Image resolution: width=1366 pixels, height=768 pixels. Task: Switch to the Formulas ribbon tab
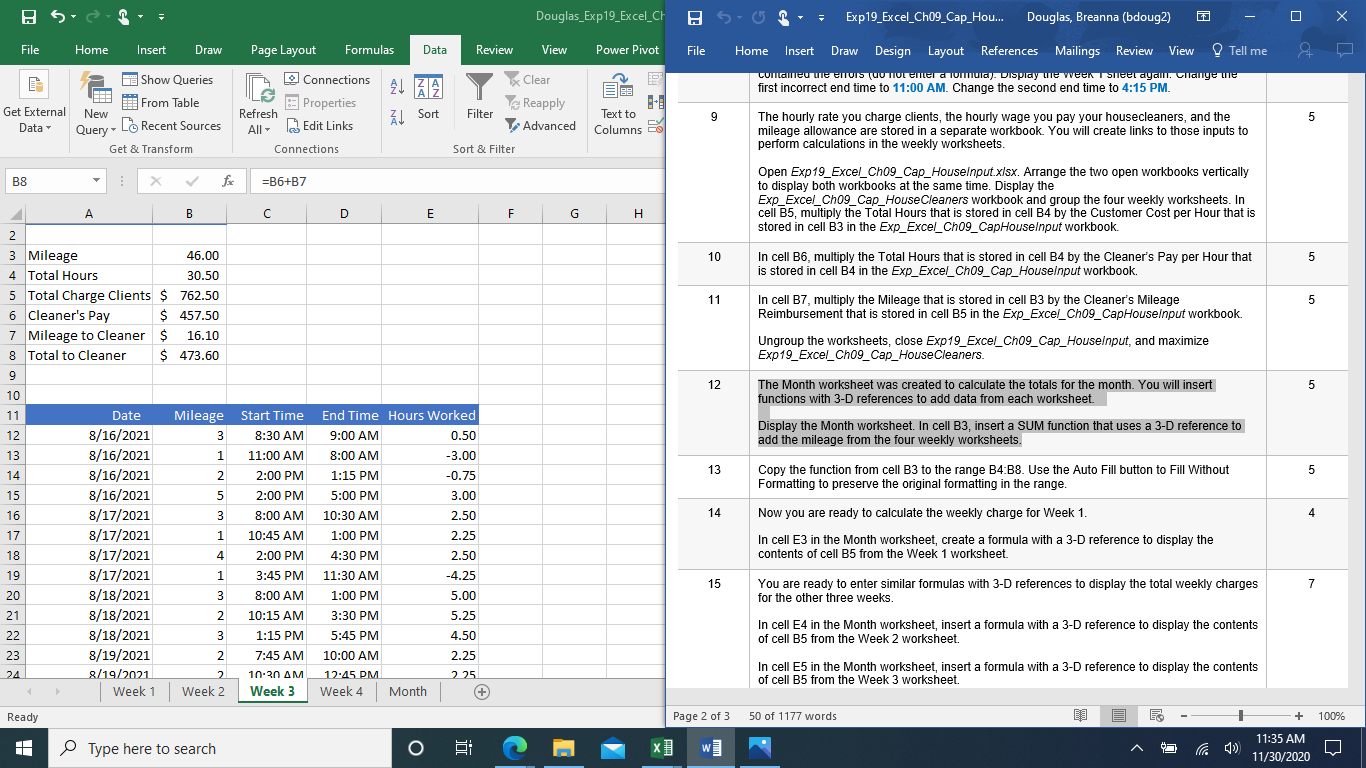tap(369, 48)
